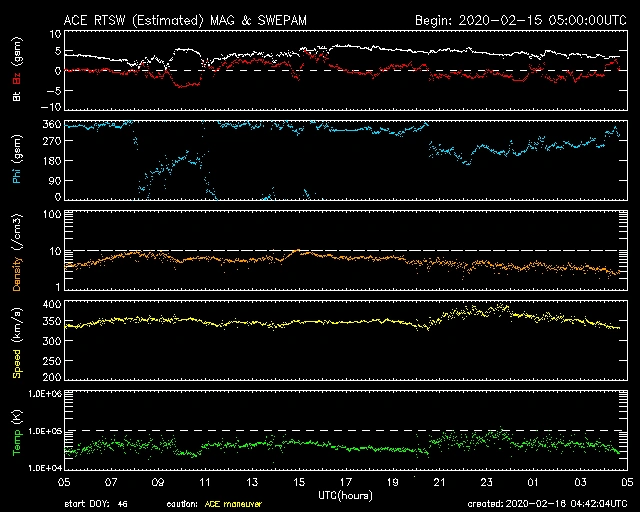Select the 180 tick on the Phi axis
Image resolution: width=640 pixels, height=512 pixels.
click(x=52, y=161)
